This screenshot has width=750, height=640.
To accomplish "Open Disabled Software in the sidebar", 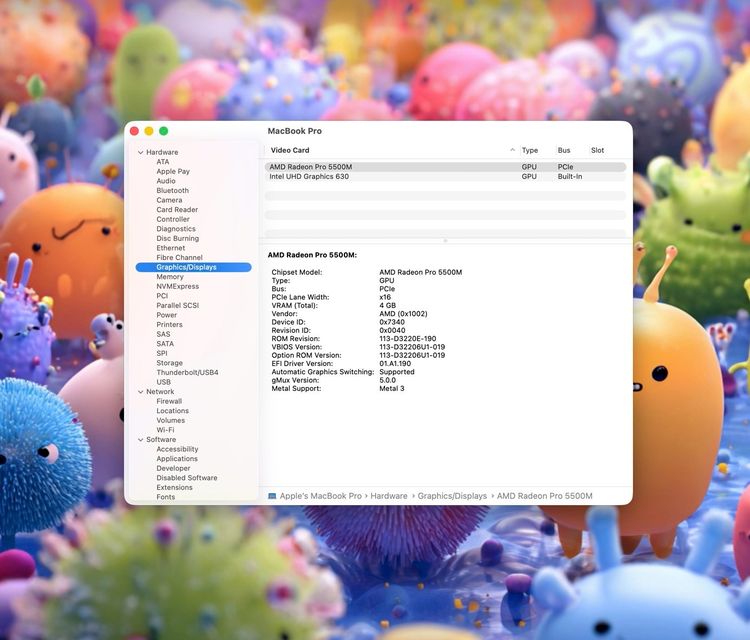I will click(x=187, y=477).
